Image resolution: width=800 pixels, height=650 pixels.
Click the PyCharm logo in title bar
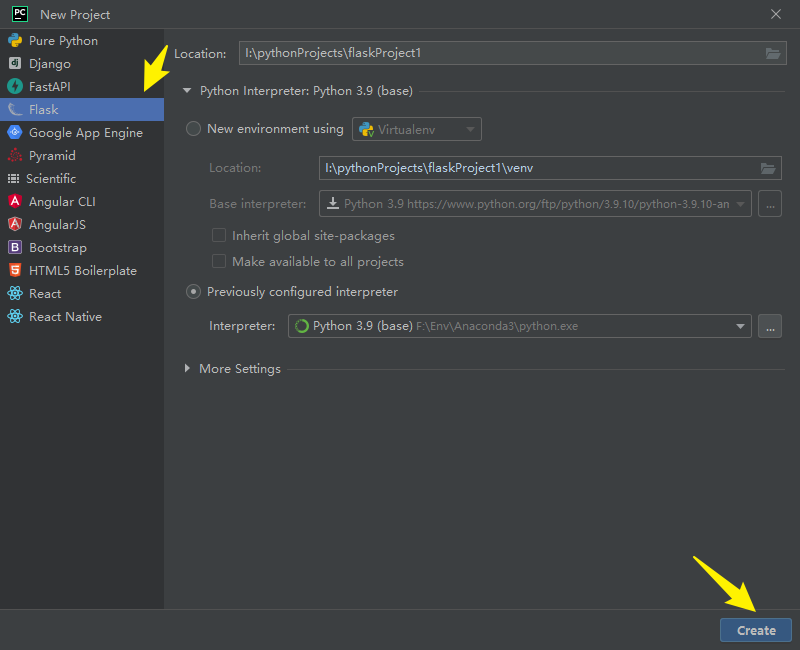coord(20,14)
